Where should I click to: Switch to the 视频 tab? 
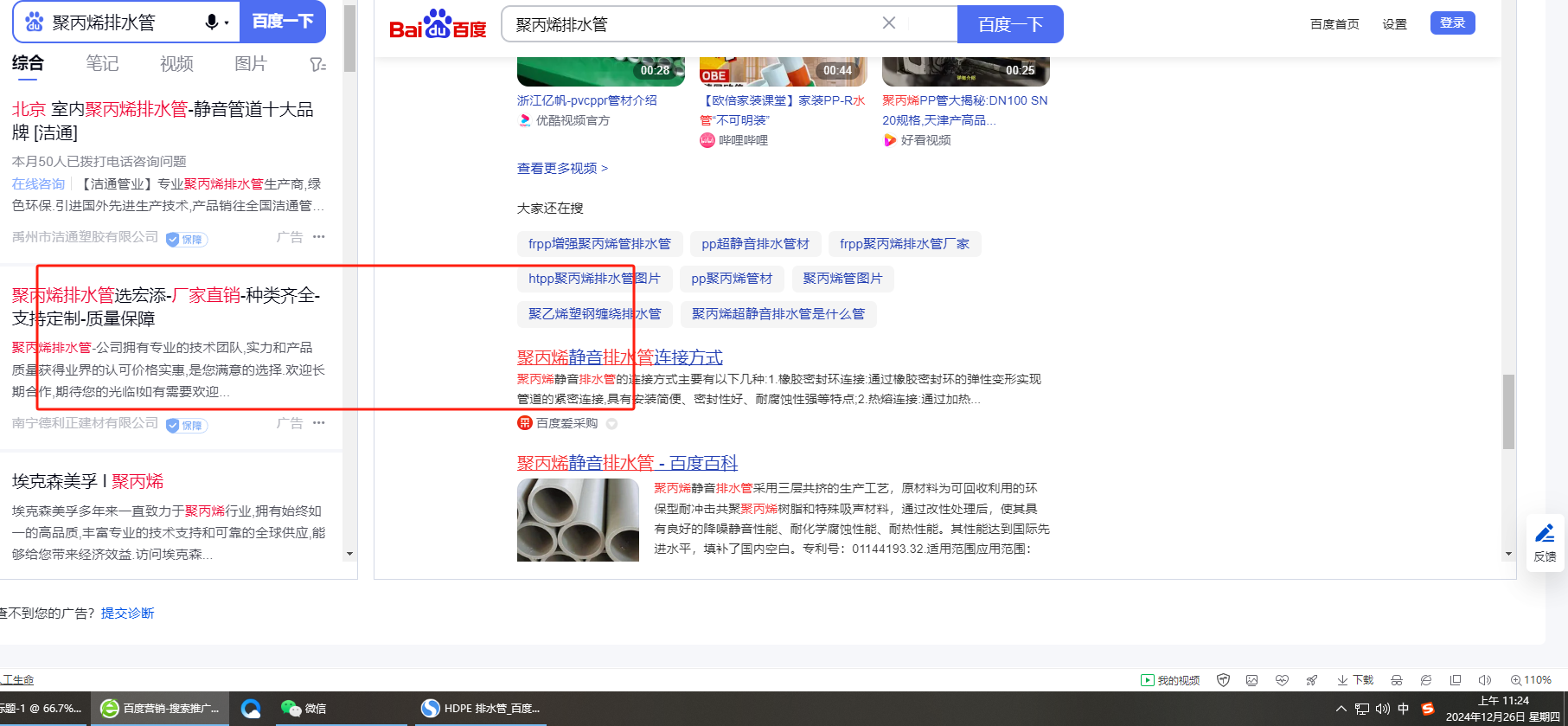tap(176, 63)
